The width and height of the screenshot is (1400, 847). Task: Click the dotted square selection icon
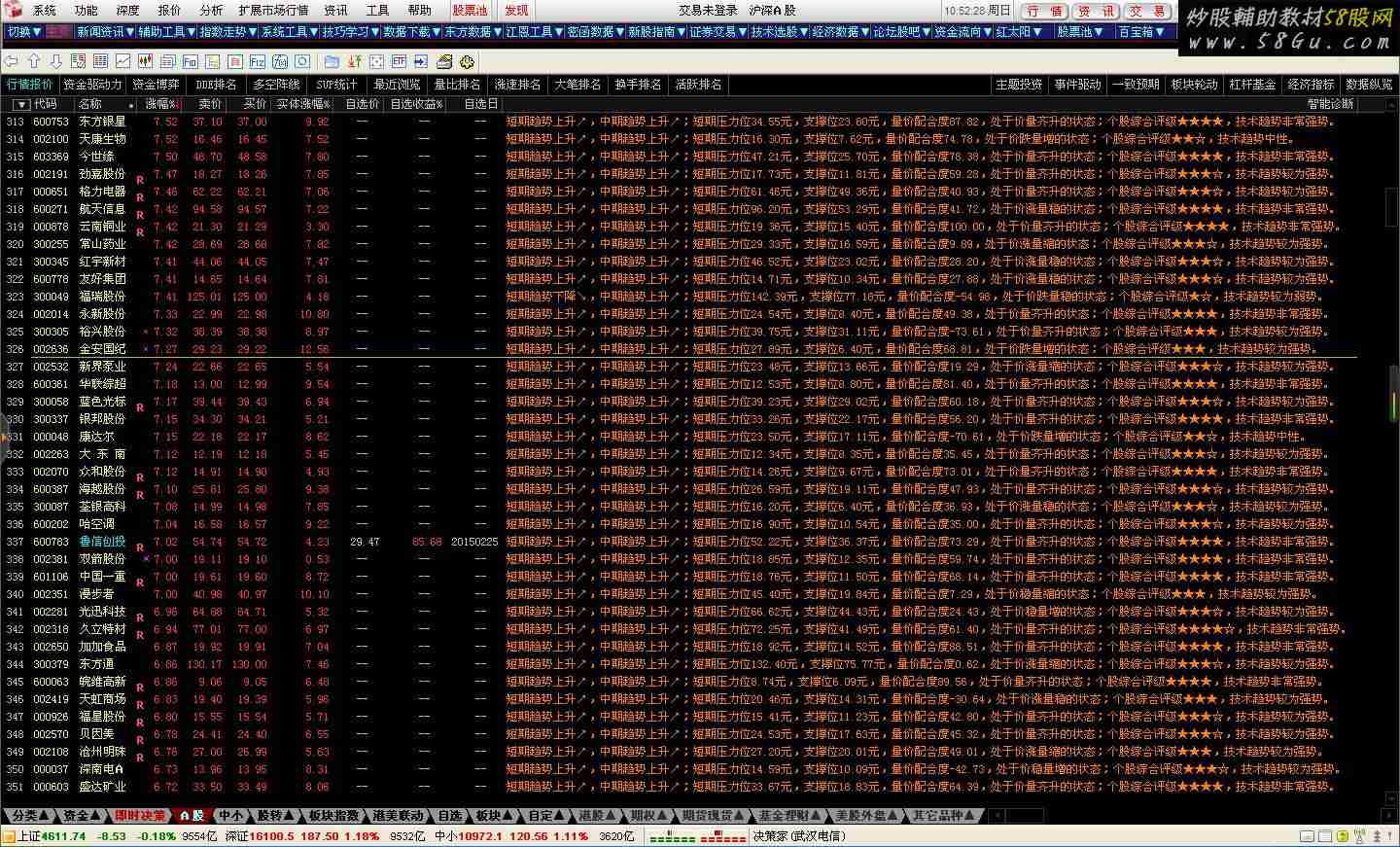[376, 61]
